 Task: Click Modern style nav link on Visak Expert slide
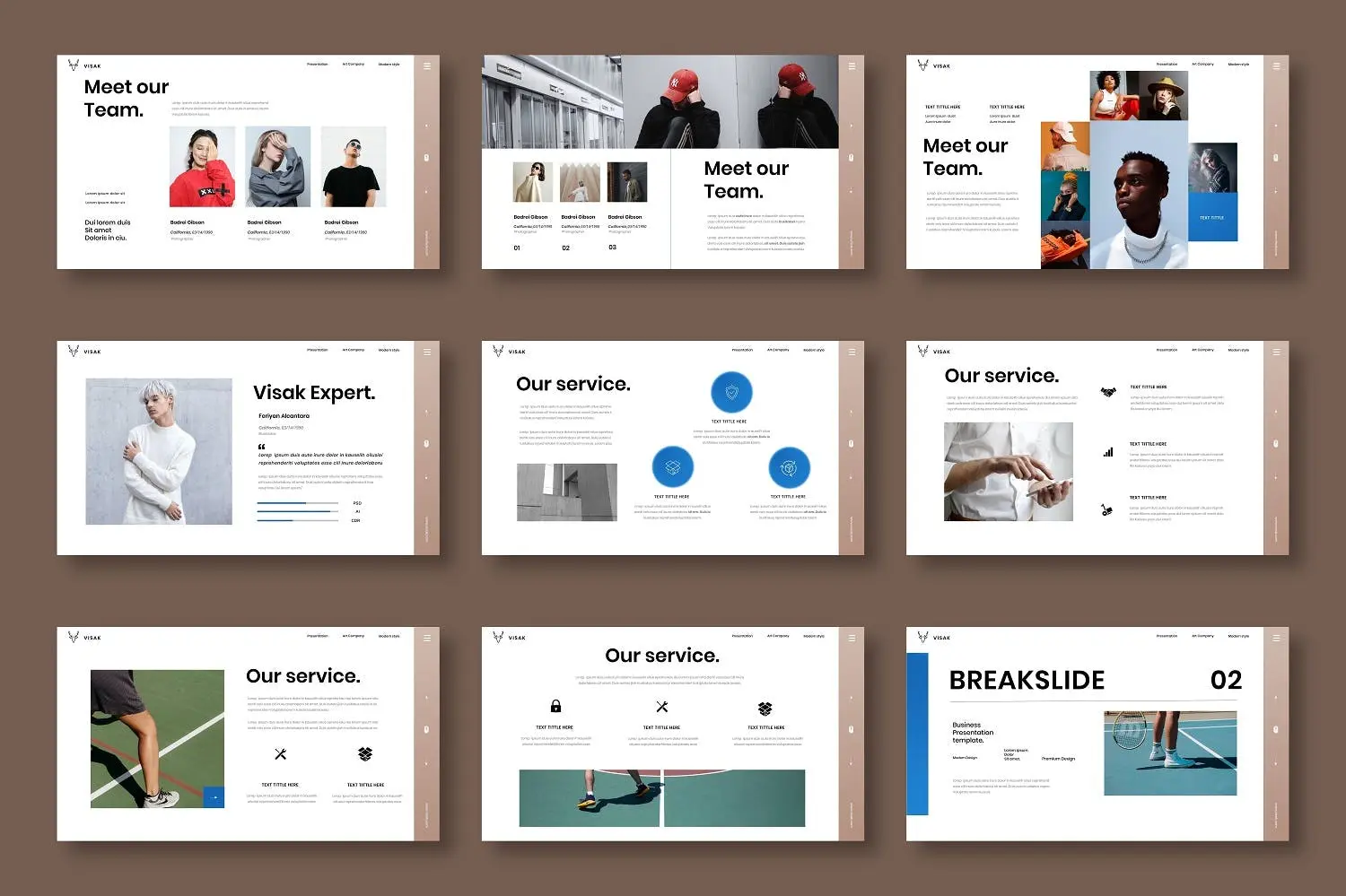click(x=389, y=350)
